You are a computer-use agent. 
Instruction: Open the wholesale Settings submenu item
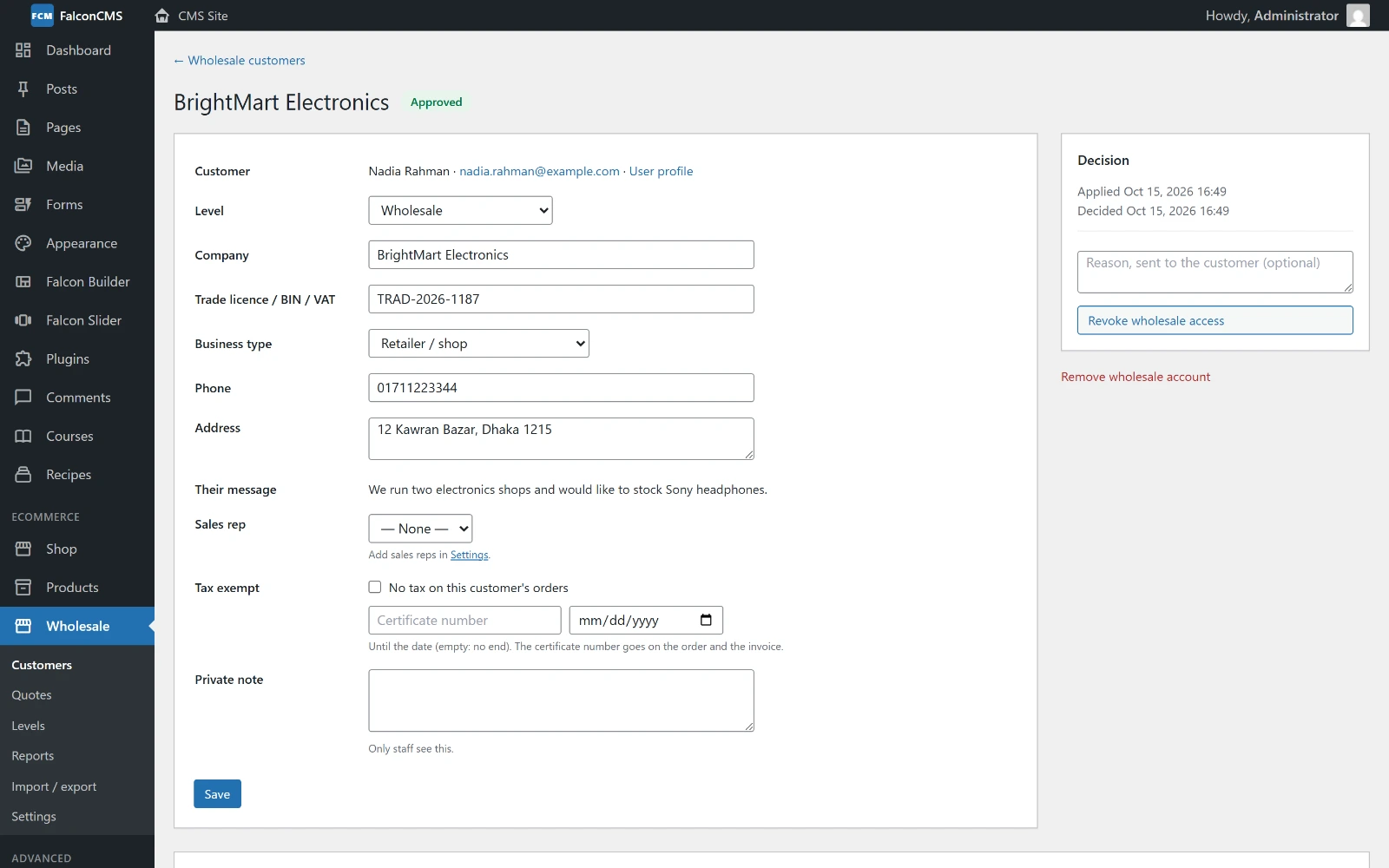(x=34, y=817)
